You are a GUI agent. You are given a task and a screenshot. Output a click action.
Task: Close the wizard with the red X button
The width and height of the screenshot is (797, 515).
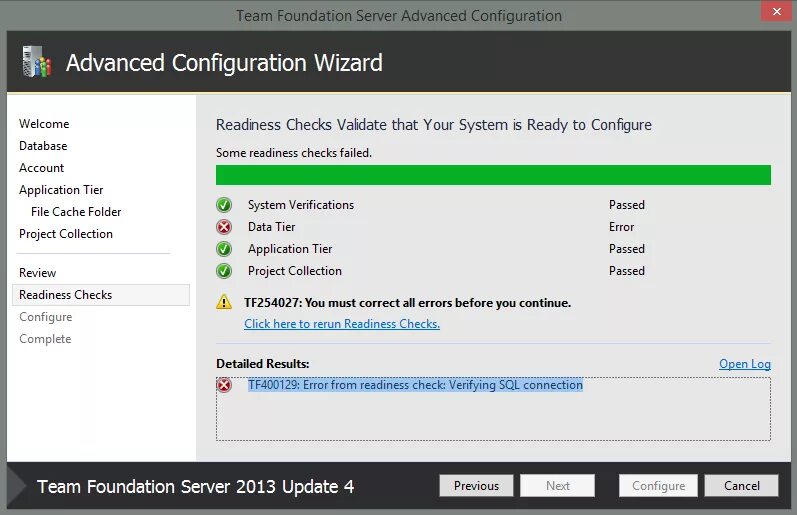tap(776, 11)
